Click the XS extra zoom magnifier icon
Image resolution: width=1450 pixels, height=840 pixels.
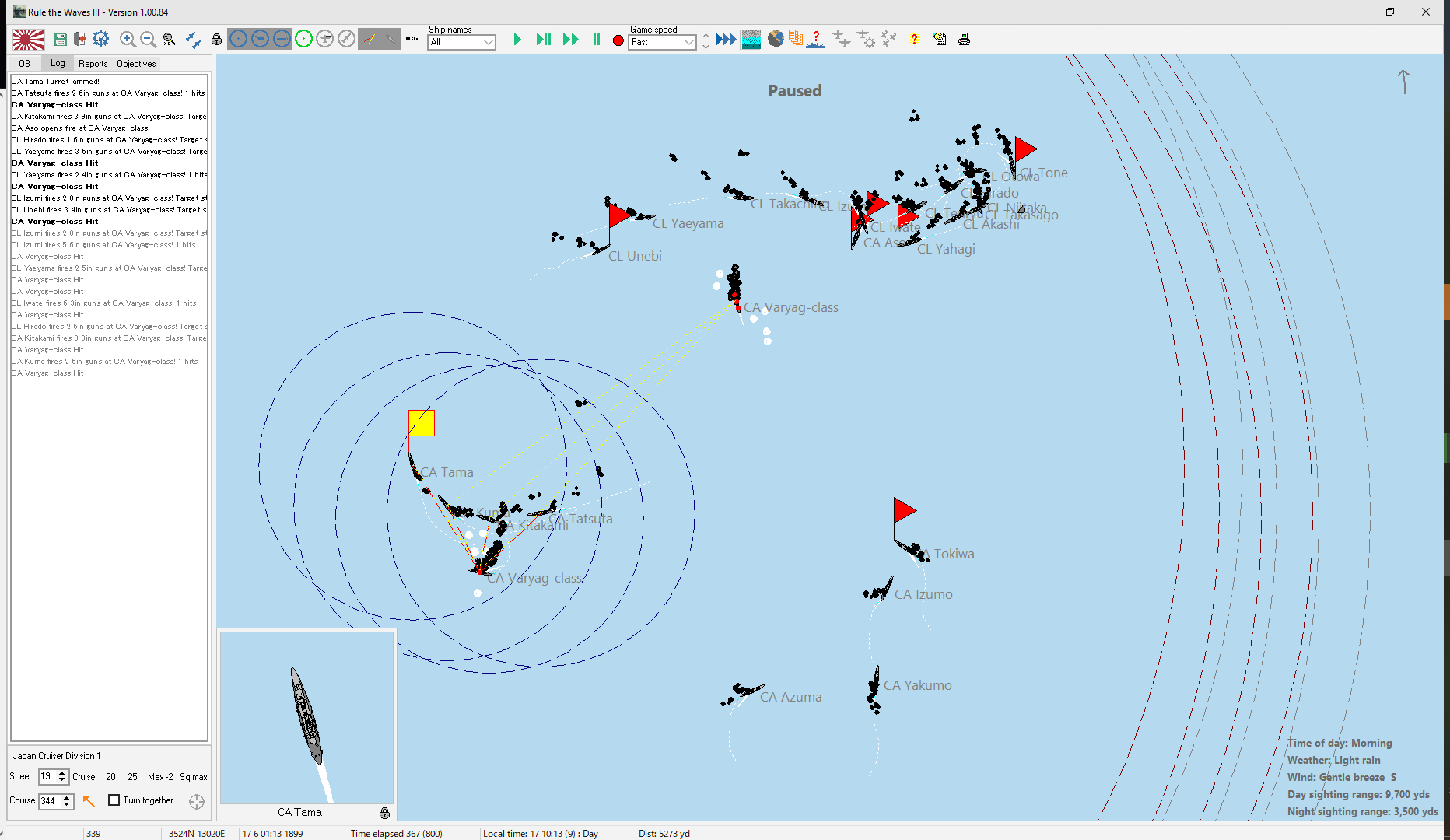pyautogui.click(x=169, y=39)
